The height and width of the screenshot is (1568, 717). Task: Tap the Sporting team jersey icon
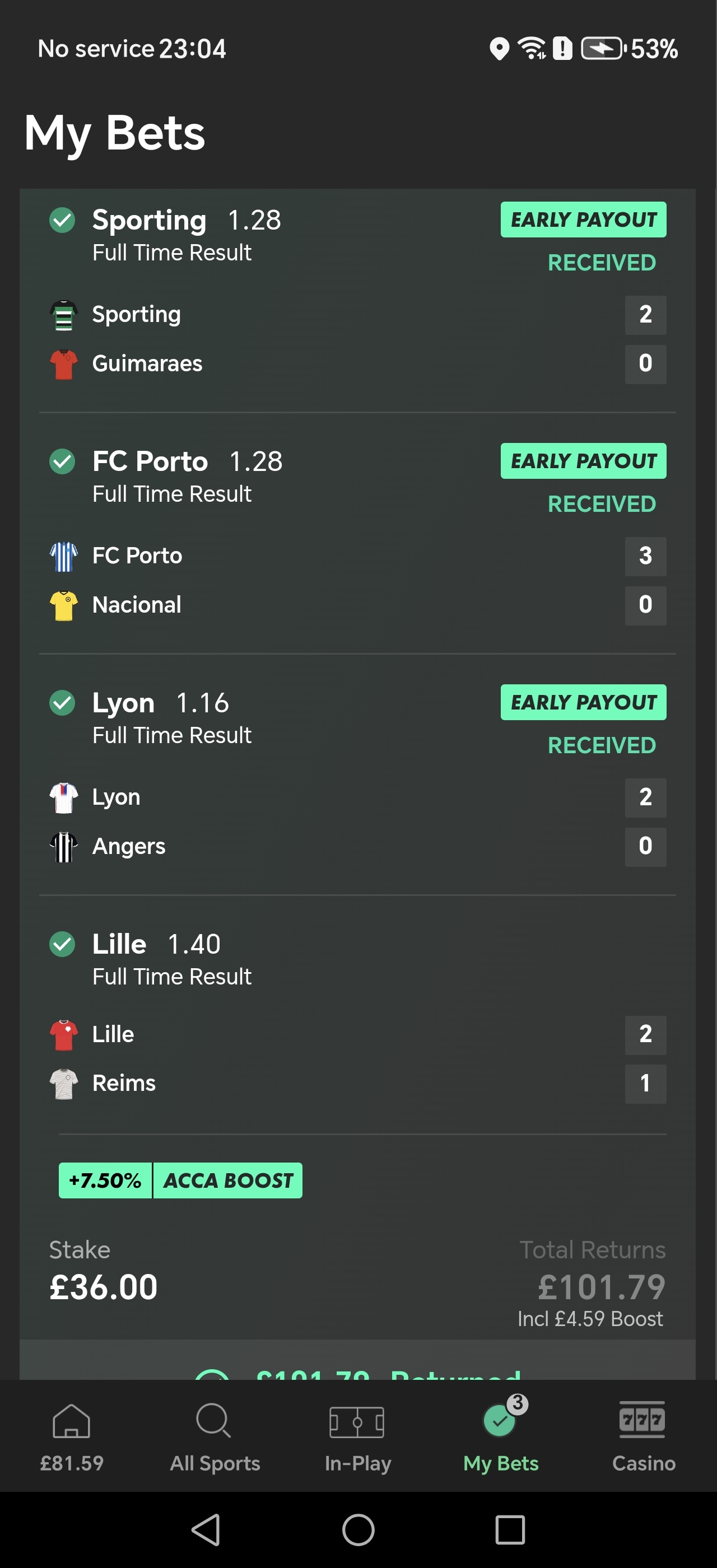tap(63, 315)
